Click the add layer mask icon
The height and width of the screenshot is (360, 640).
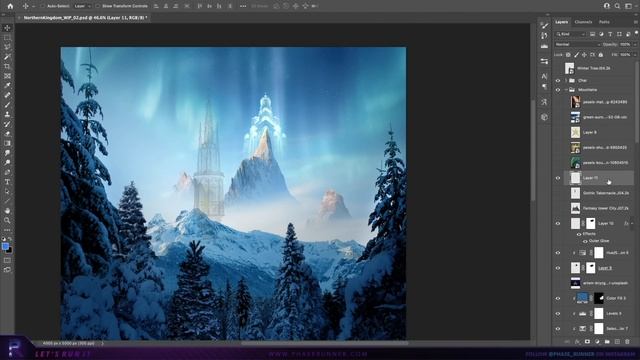(587, 342)
